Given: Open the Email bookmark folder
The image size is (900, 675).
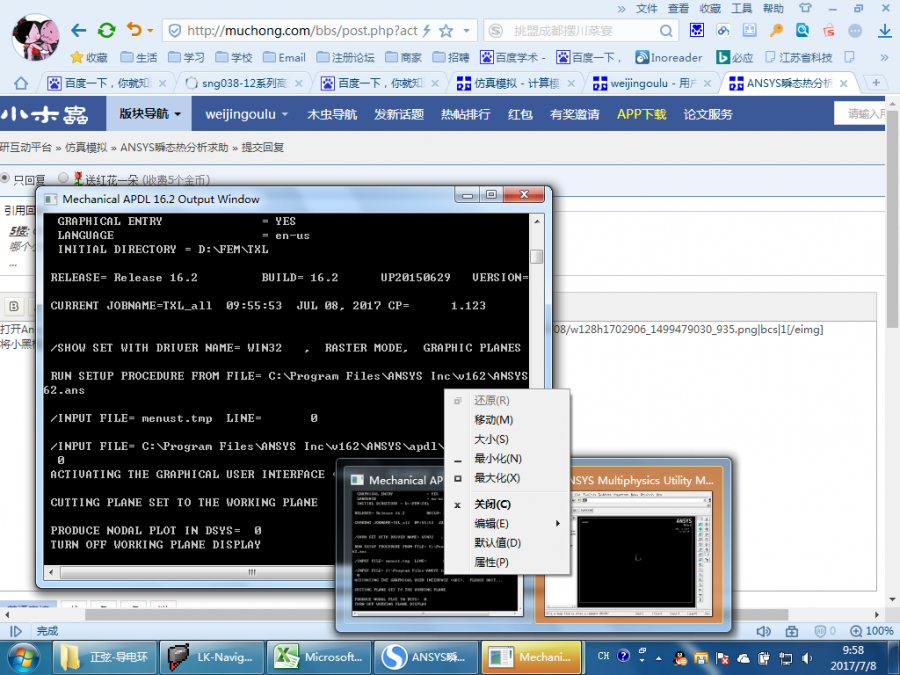Looking at the screenshot, I should click(284, 57).
